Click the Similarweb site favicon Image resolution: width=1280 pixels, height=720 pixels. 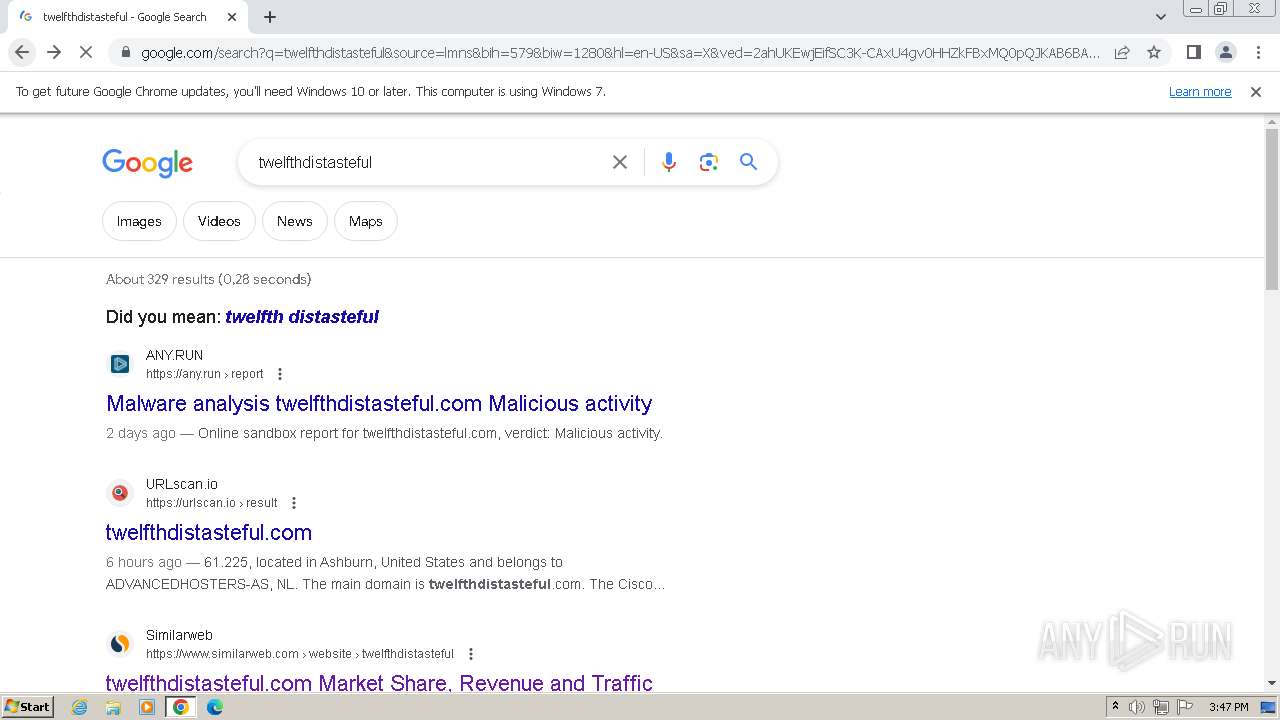tap(120, 644)
